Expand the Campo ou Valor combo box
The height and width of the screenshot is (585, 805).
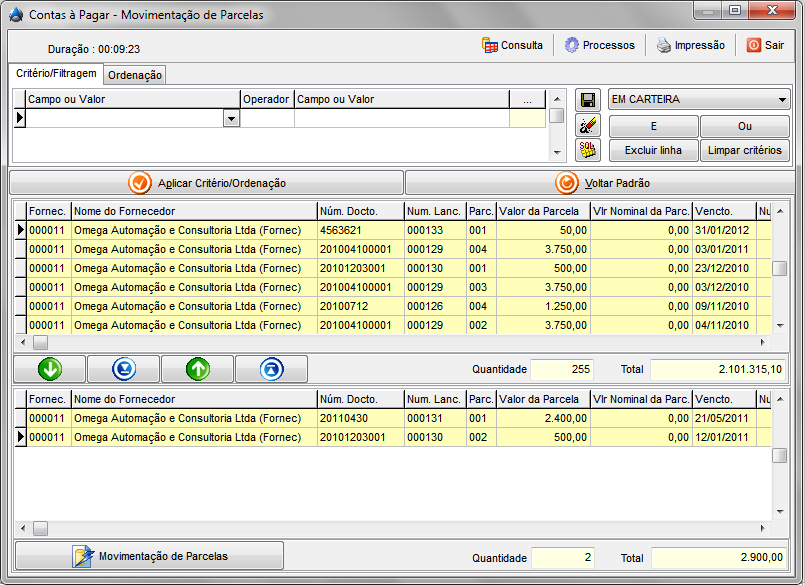coord(231,118)
